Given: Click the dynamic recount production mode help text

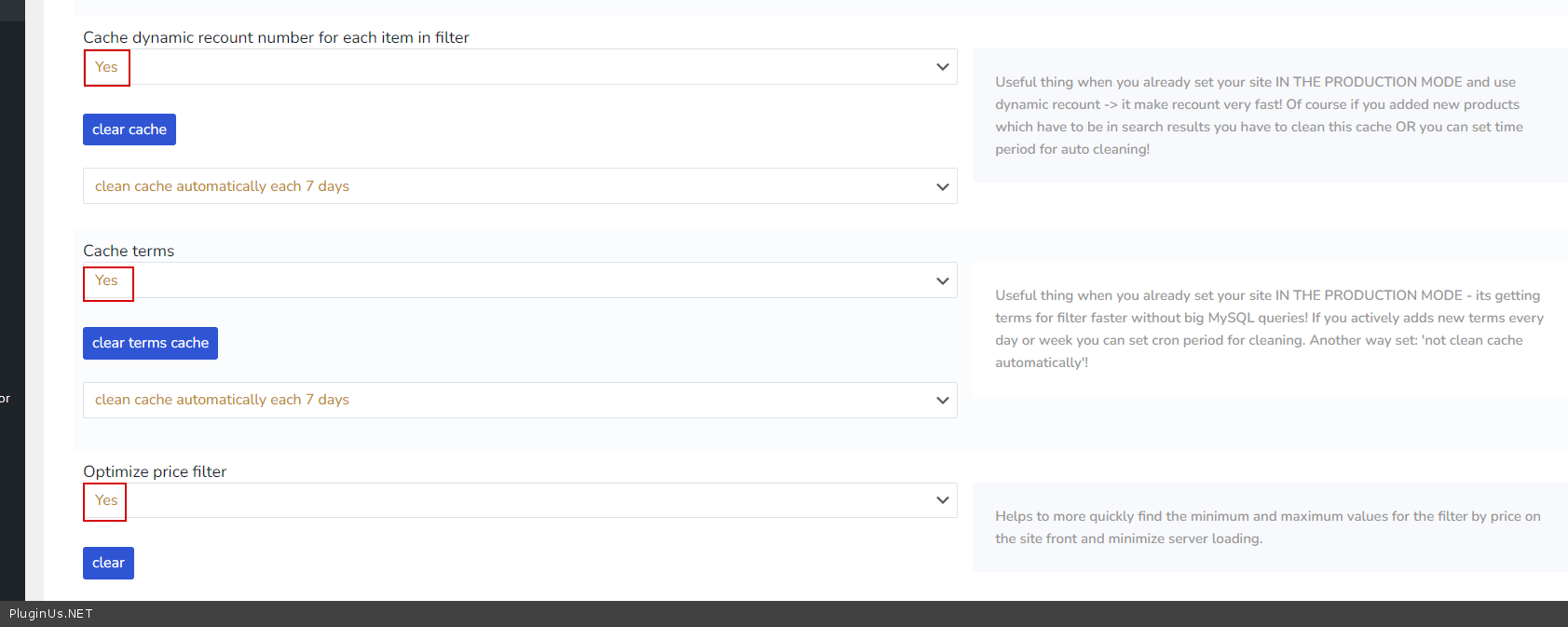Looking at the screenshot, I should pos(1259,116).
